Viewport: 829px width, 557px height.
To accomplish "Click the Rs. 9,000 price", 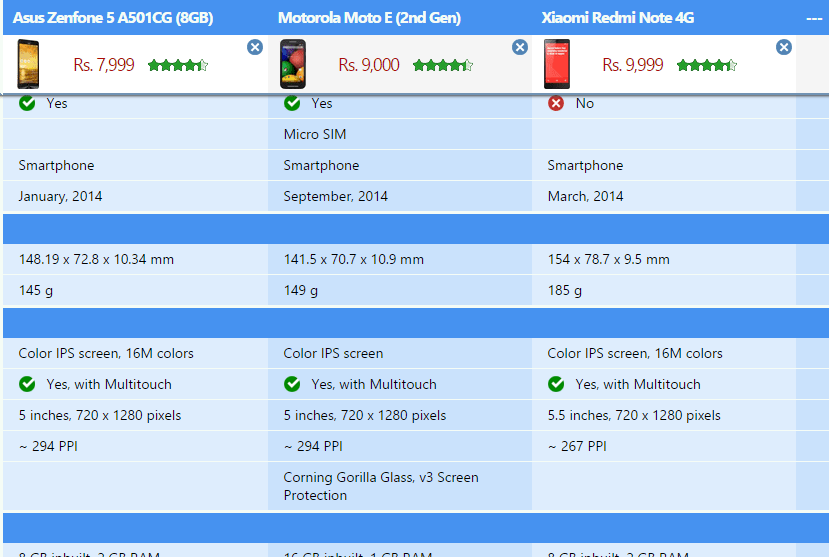I will [369, 65].
